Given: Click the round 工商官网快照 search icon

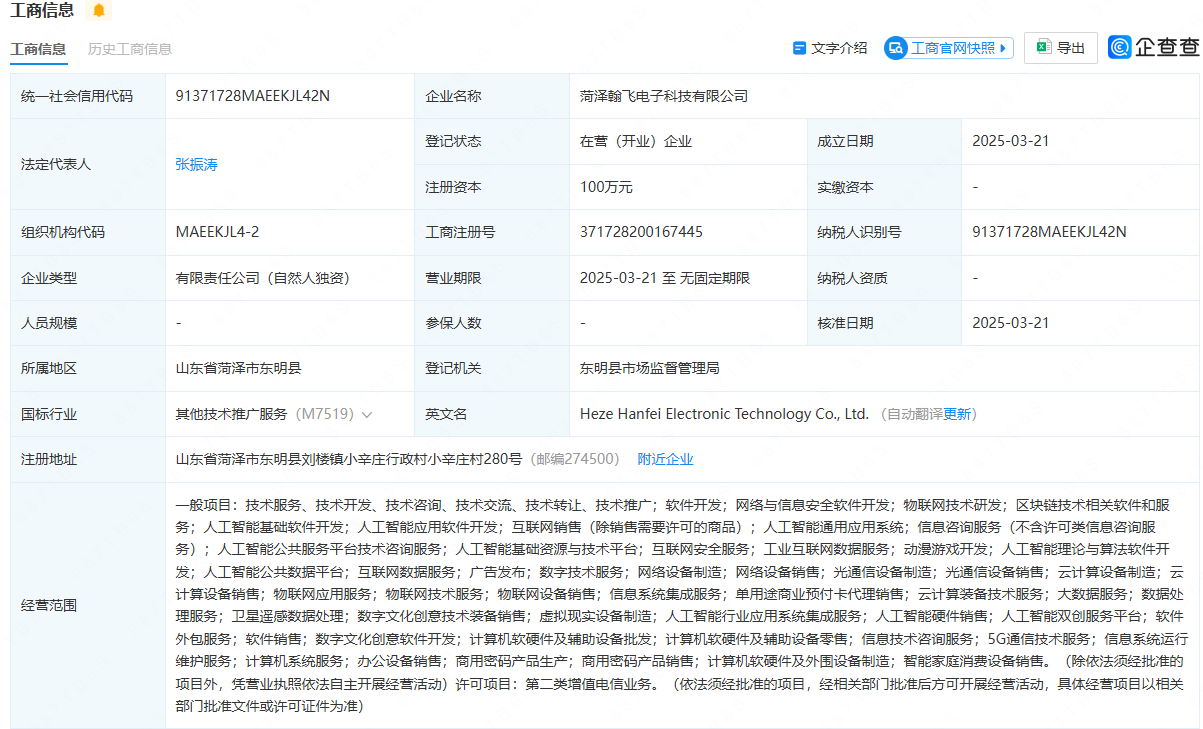Looking at the screenshot, I should [x=896, y=48].
